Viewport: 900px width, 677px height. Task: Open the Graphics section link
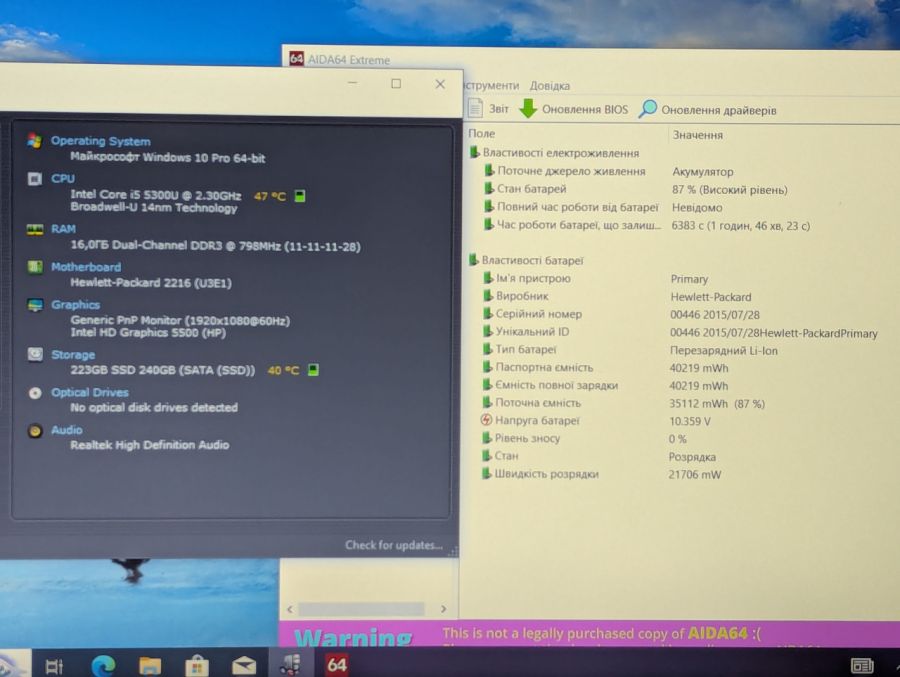click(x=75, y=305)
